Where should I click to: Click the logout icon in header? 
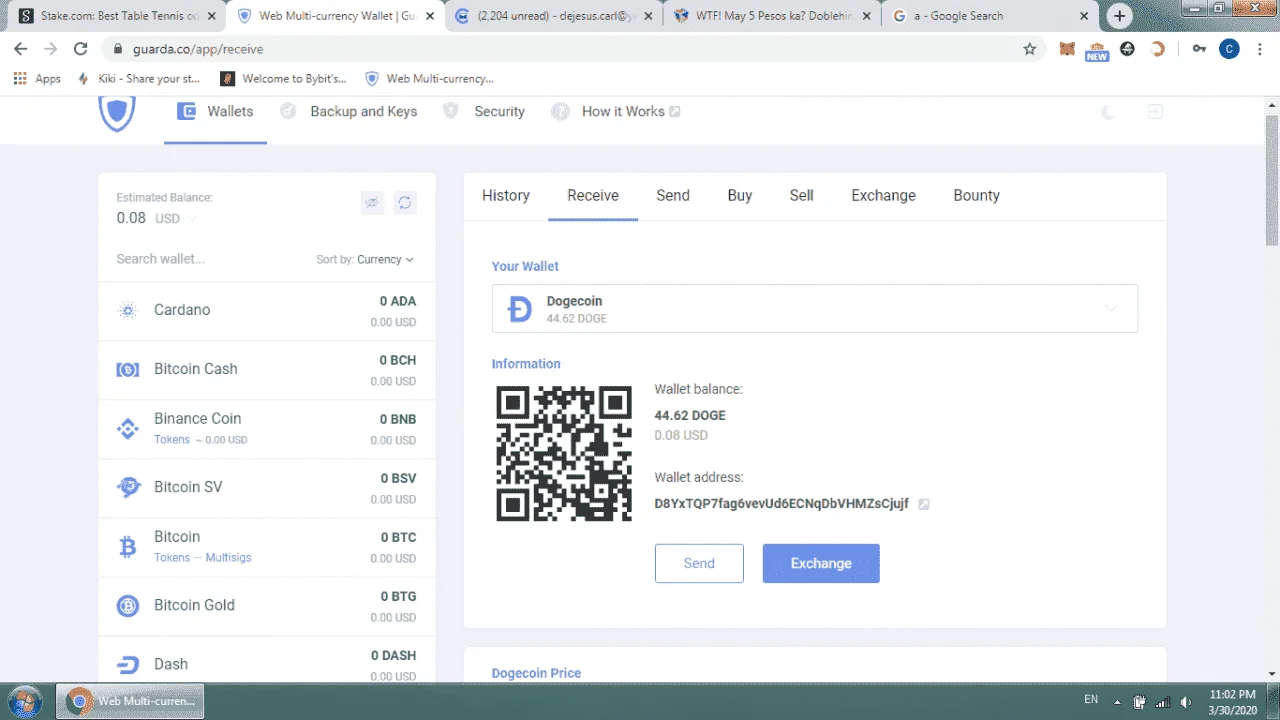click(x=1155, y=112)
